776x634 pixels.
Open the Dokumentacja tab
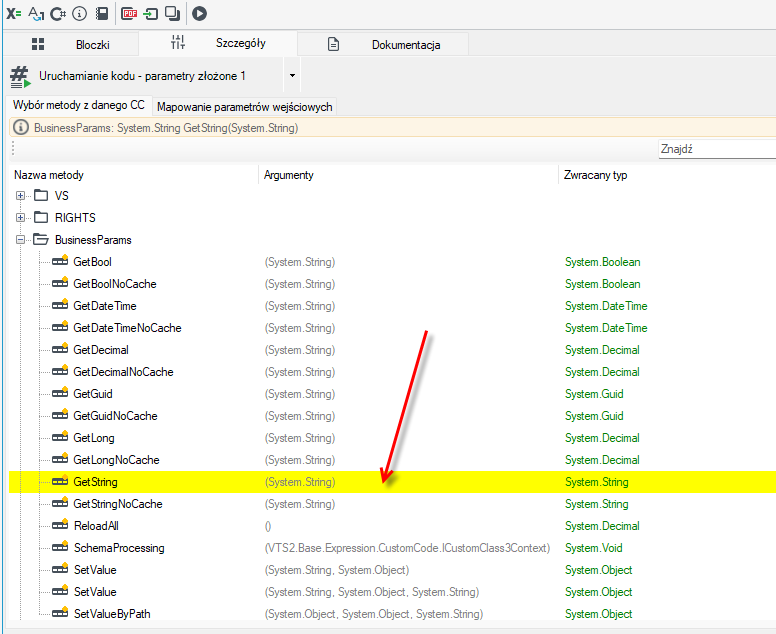(x=384, y=45)
